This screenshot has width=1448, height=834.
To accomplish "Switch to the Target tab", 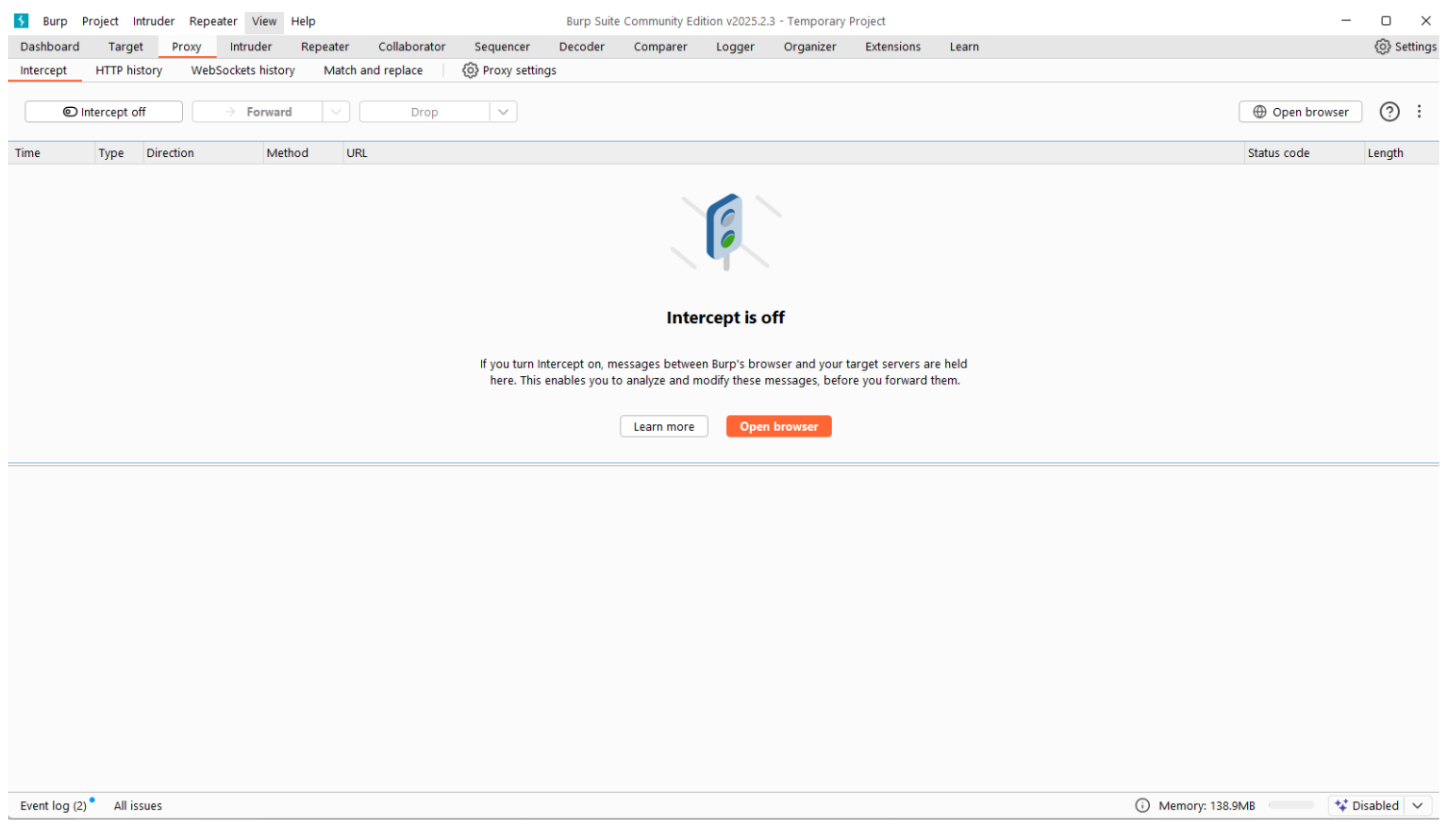I will point(126,46).
